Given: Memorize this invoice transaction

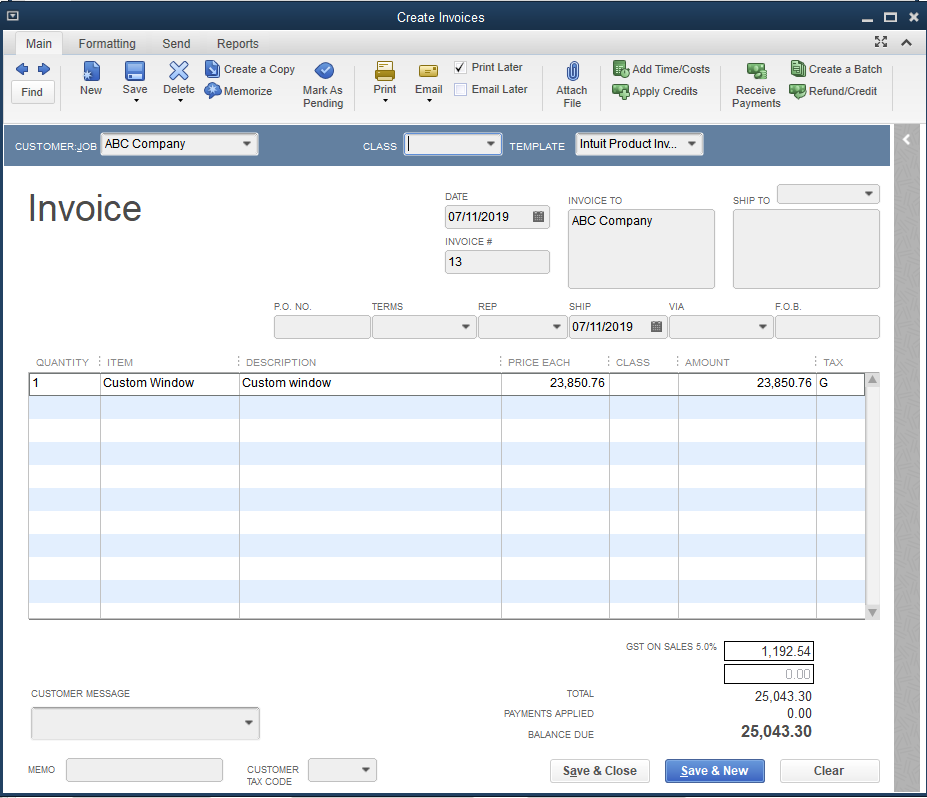Looking at the screenshot, I should point(239,91).
